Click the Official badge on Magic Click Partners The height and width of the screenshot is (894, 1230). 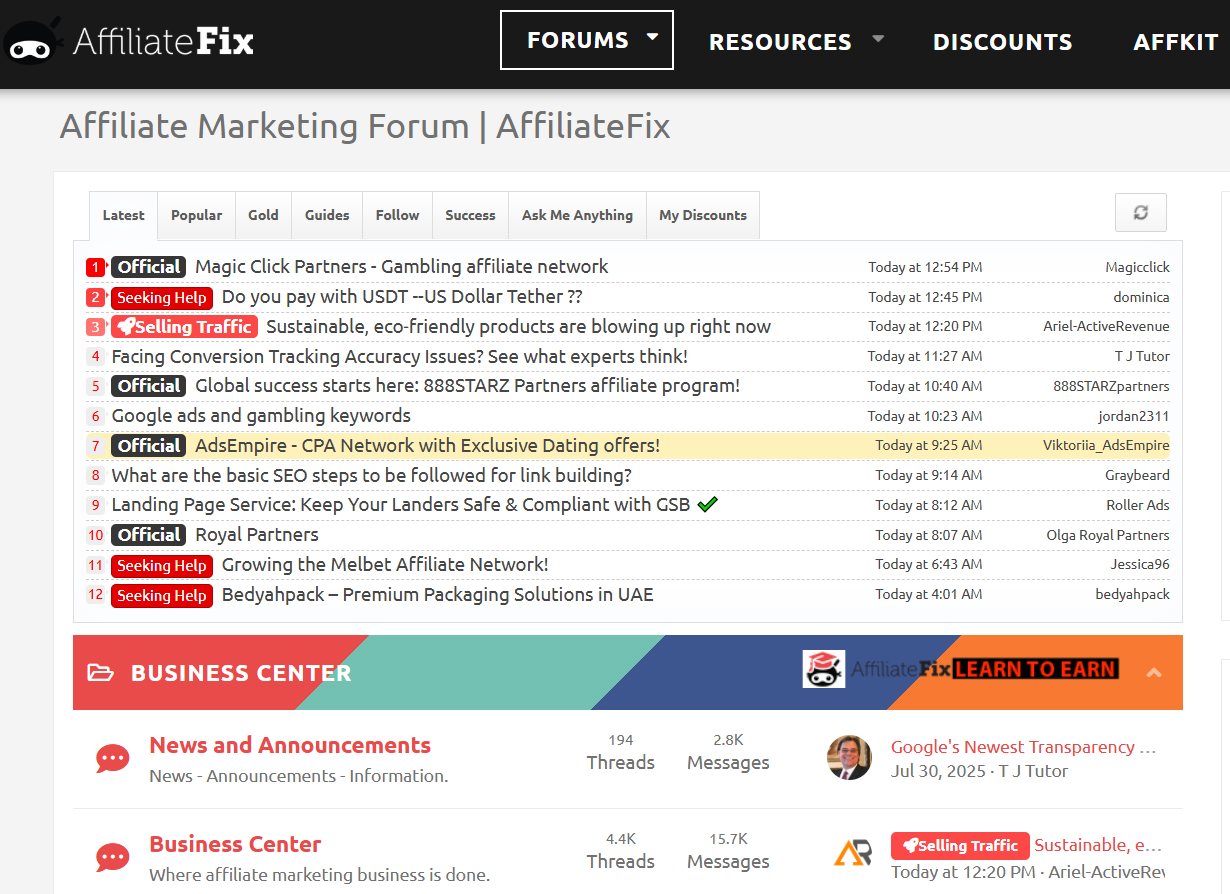[x=148, y=267]
